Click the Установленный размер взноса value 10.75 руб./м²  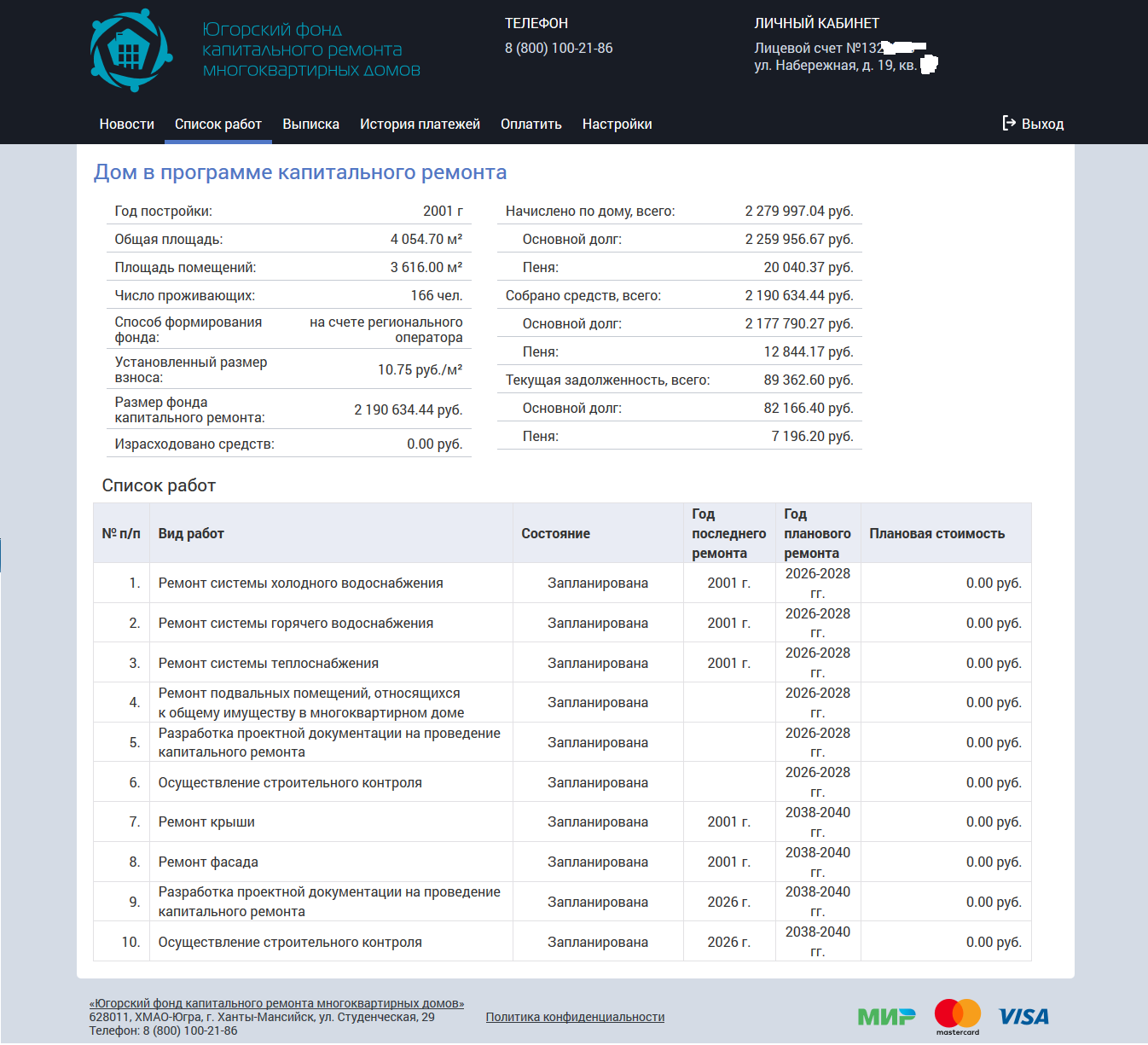(x=420, y=370)
